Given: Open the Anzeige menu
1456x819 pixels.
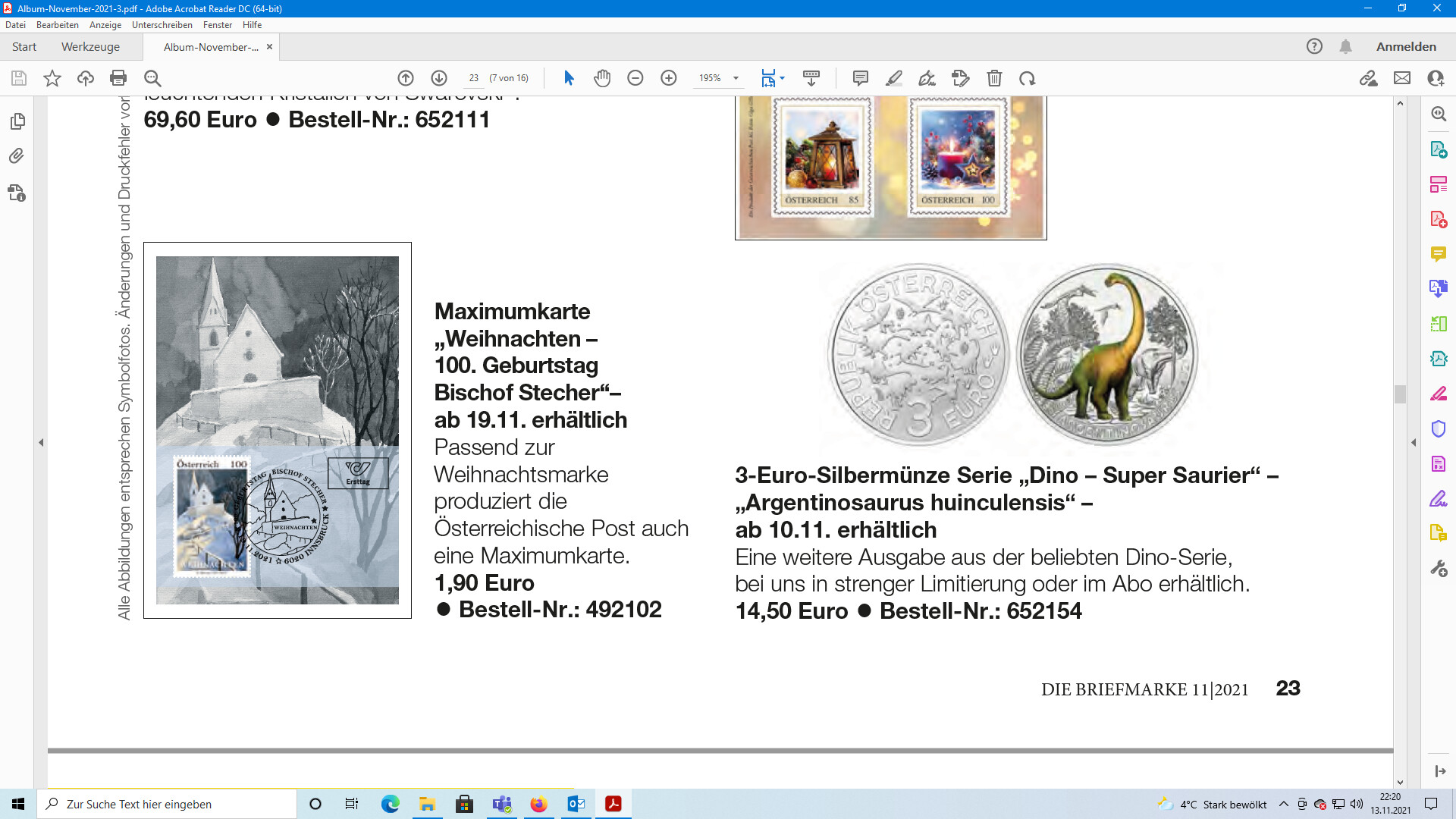Looking at the screenshot, I should 105,25.
